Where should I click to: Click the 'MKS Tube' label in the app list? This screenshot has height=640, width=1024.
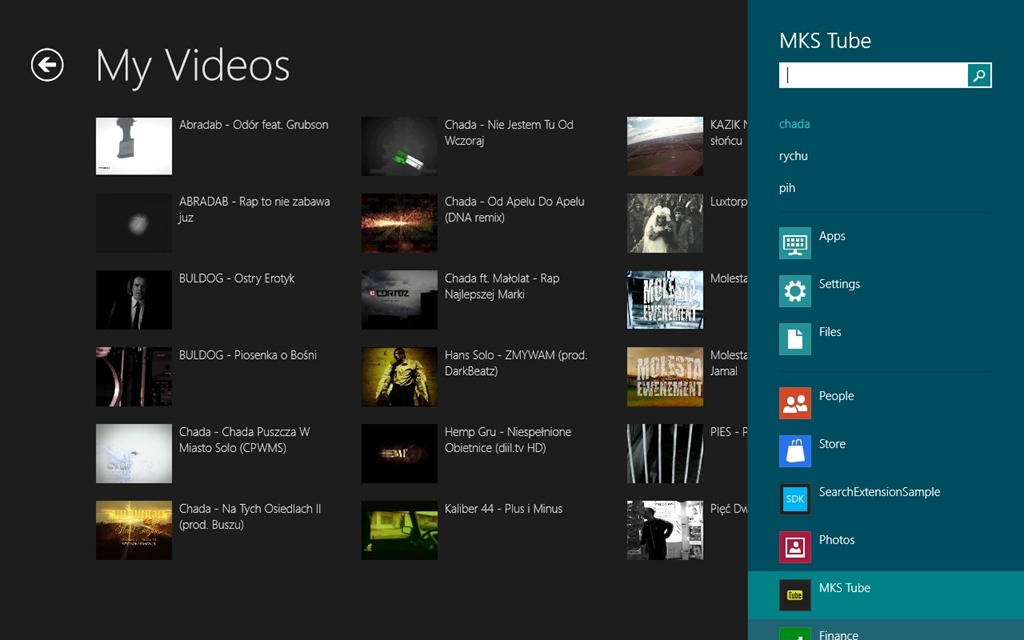(844, 588)
